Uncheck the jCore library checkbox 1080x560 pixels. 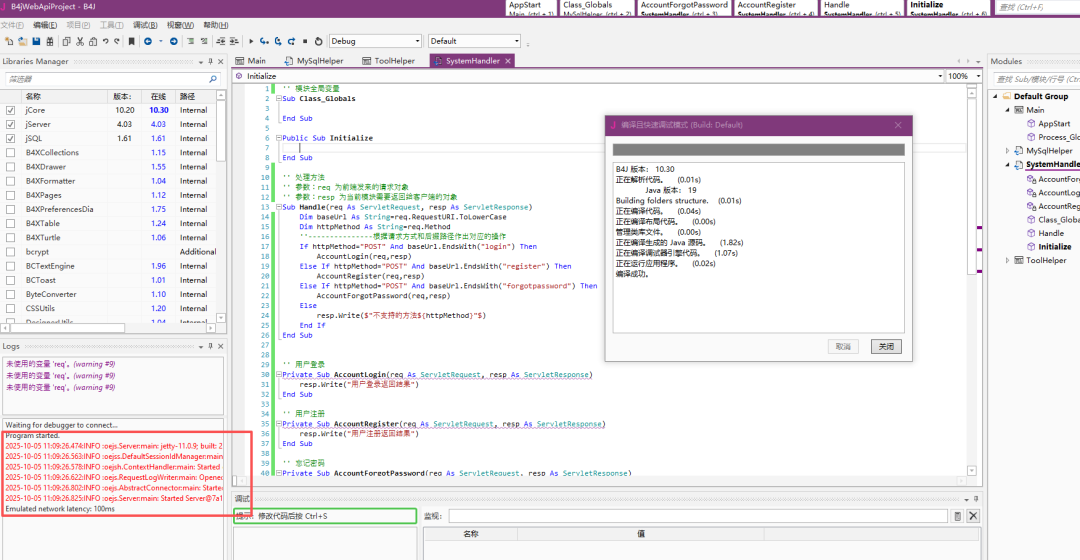pyautogui.click(x=11, y=110)
